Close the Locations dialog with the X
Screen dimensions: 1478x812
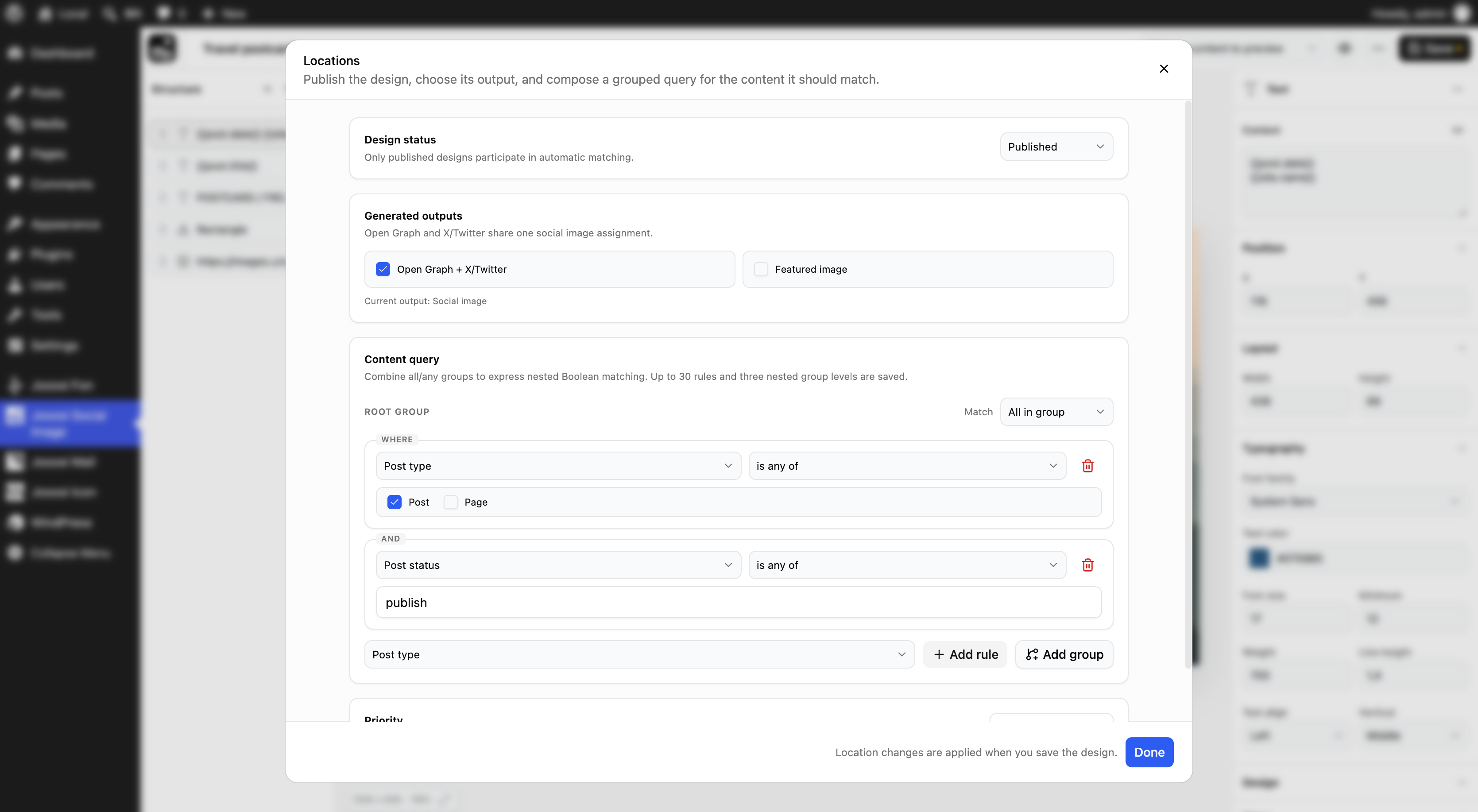pyautogui.click(x=1164, y=68)
